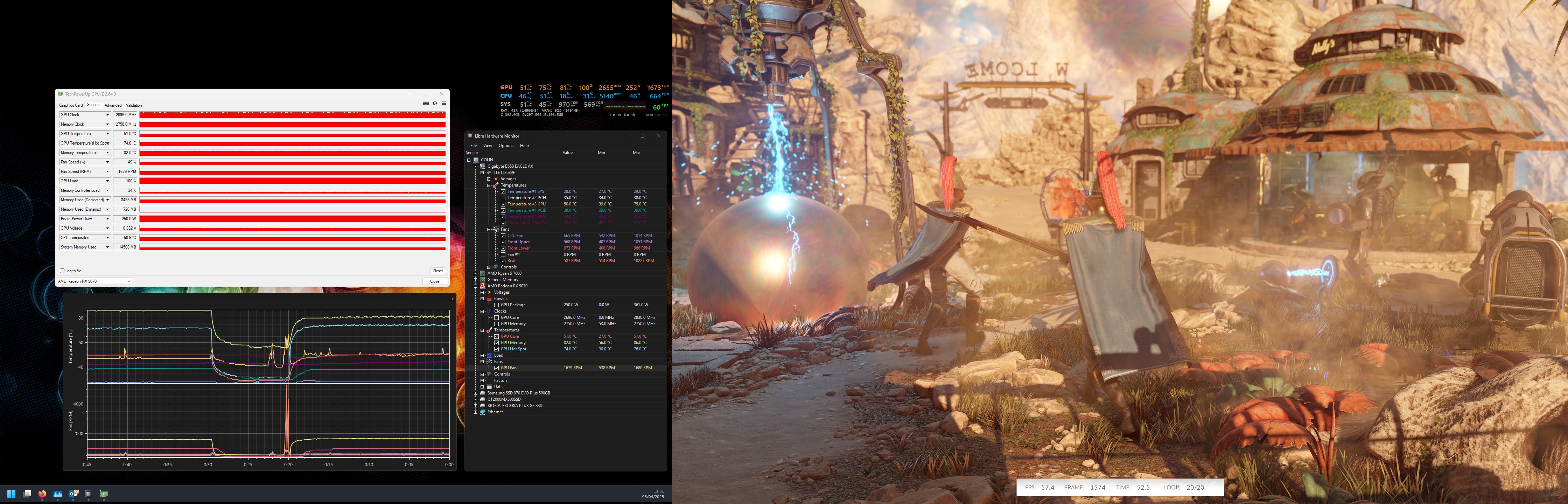The width and height of the screenshot is (1568, 504).
Task: Open the GPU Clock sensor dropdown arrow
Action: pyautogui.click(x=108, y=114)
